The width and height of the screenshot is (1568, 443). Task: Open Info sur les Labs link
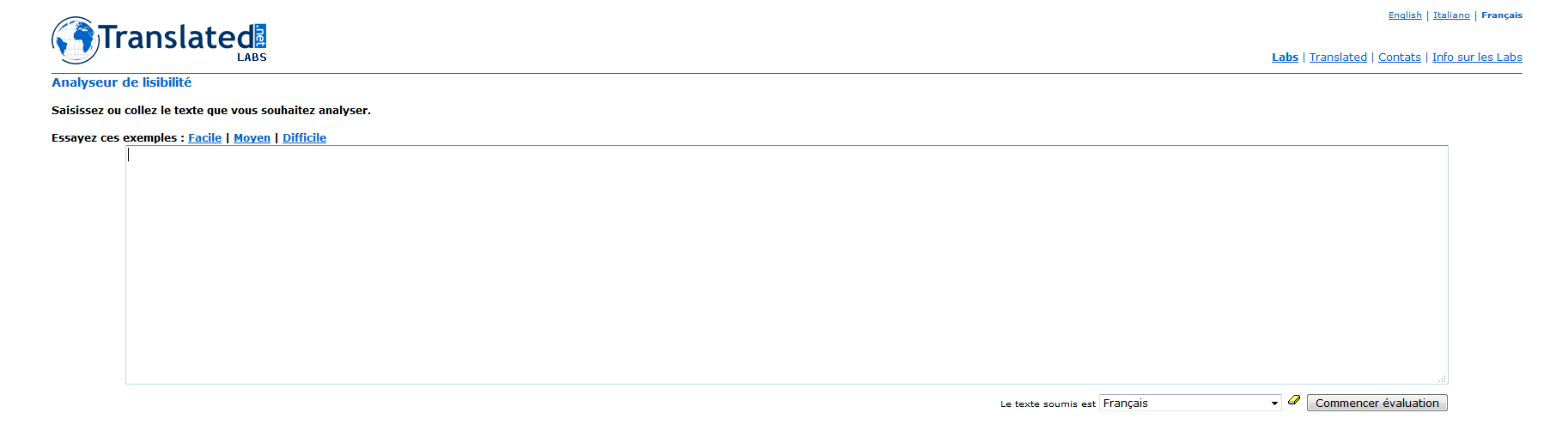(x=1477, y=58)
